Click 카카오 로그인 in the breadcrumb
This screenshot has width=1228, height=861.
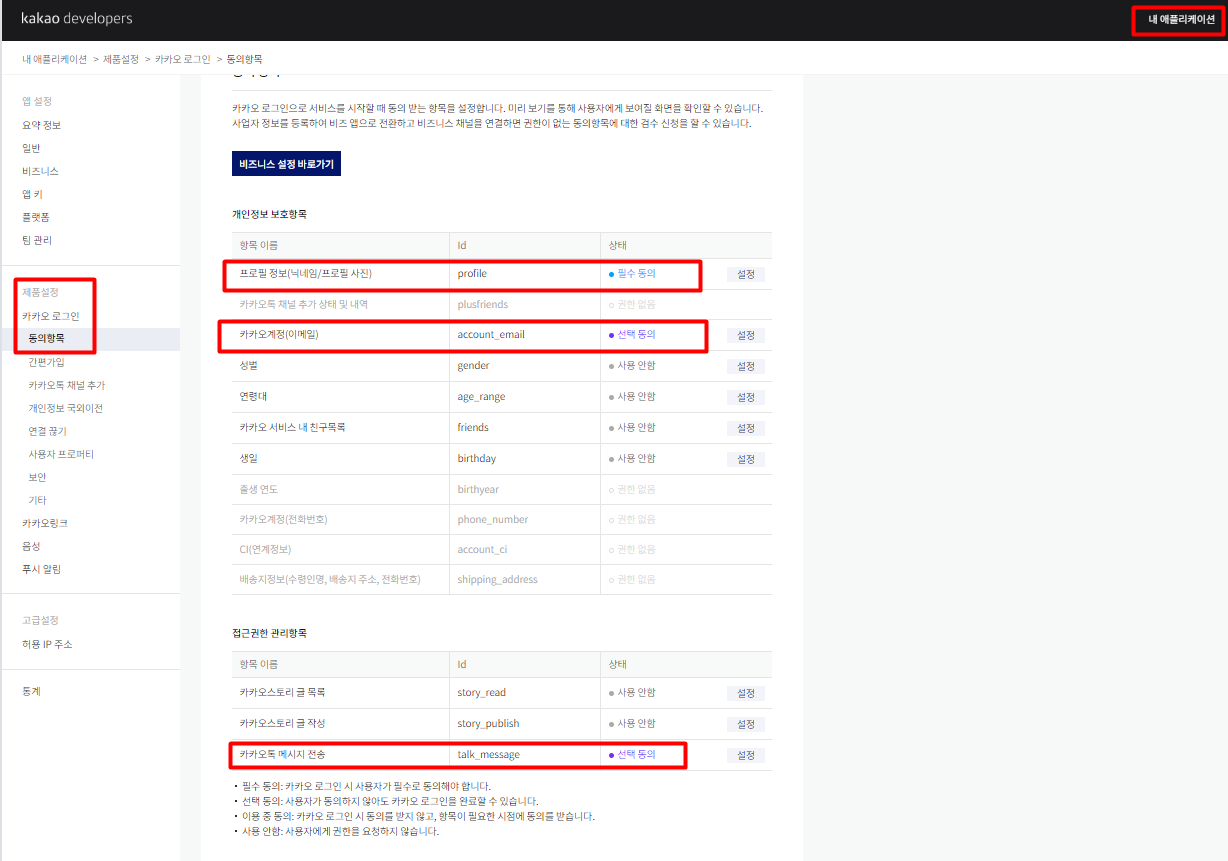pyautogui.click(x=183, y=60)
